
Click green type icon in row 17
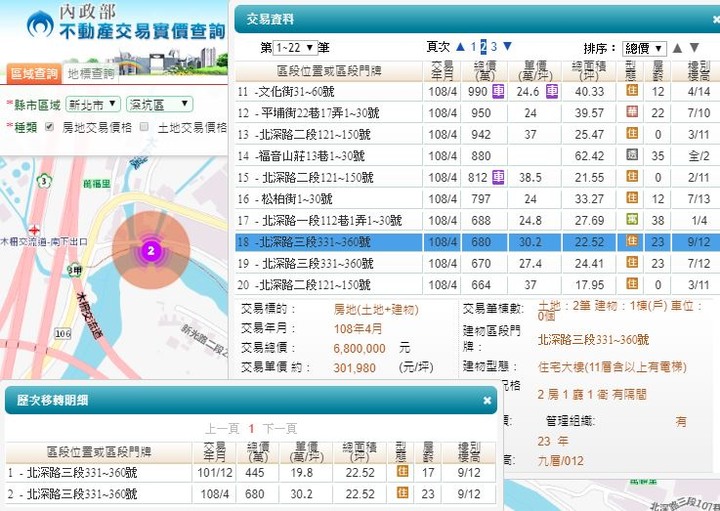click(x=632, y=219)
